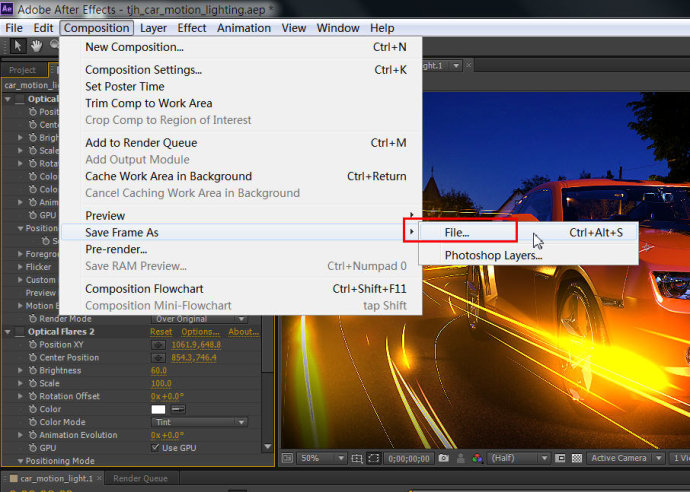Open the Render Mode Over Original dropdown

pos(199,319)
